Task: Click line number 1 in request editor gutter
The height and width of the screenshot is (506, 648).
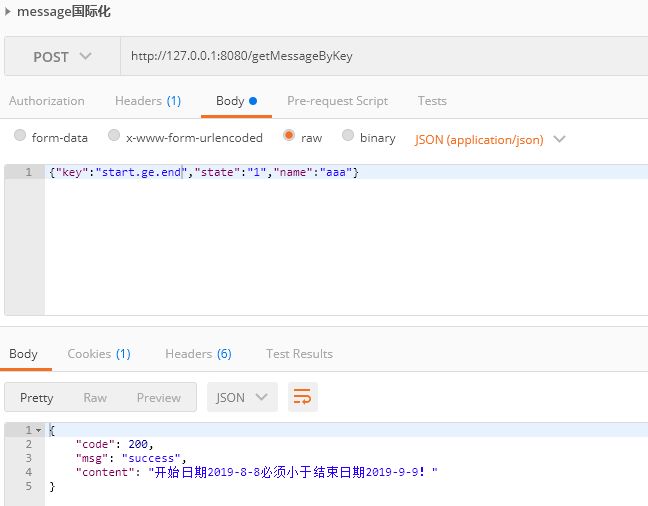Action: coord(28,172)
